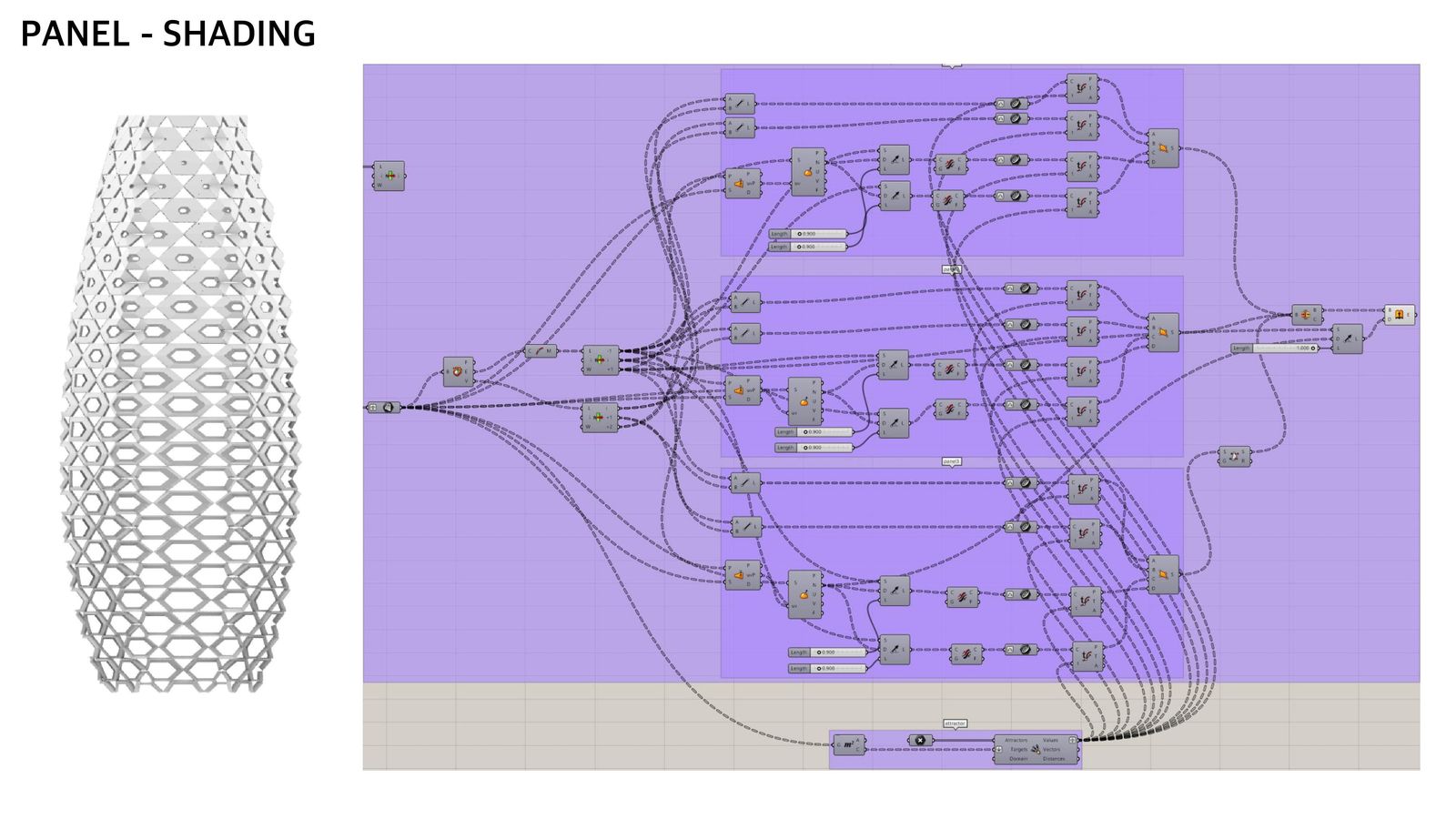
Task: Select the Attractor component with Values output
Action: point(1036,749)
